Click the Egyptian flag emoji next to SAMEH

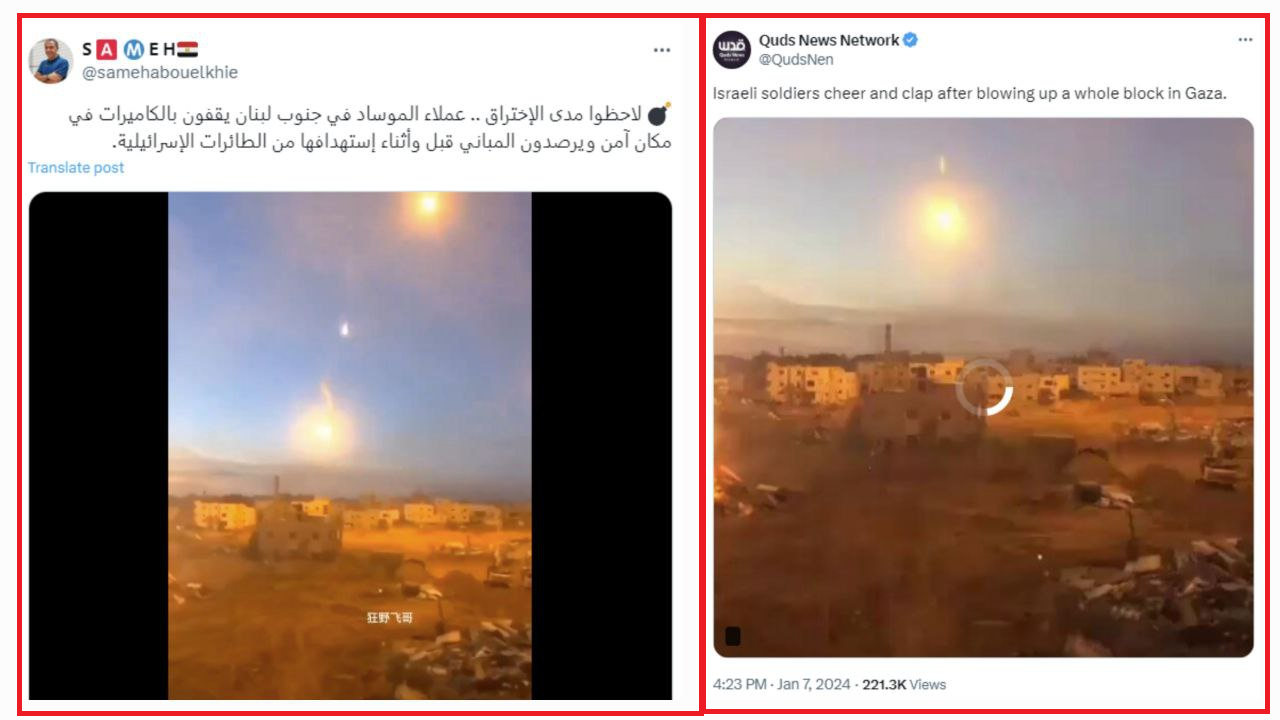187,49
